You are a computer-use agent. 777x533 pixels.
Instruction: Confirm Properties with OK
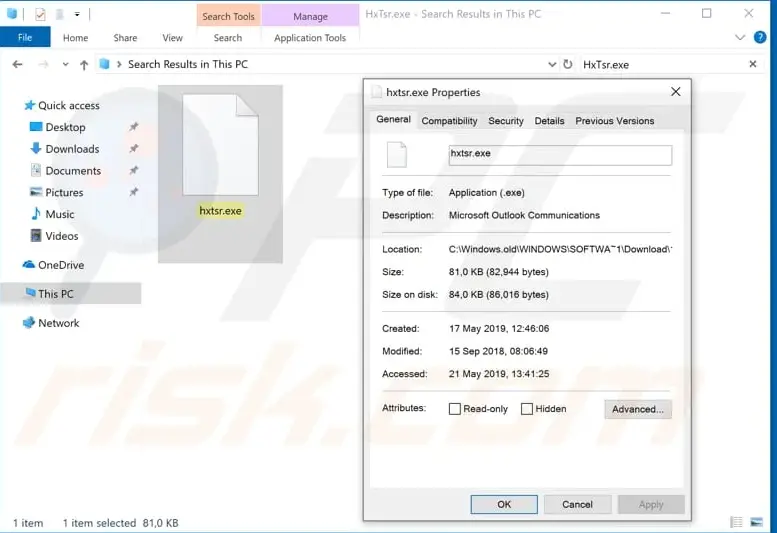[x=504, y=504]
